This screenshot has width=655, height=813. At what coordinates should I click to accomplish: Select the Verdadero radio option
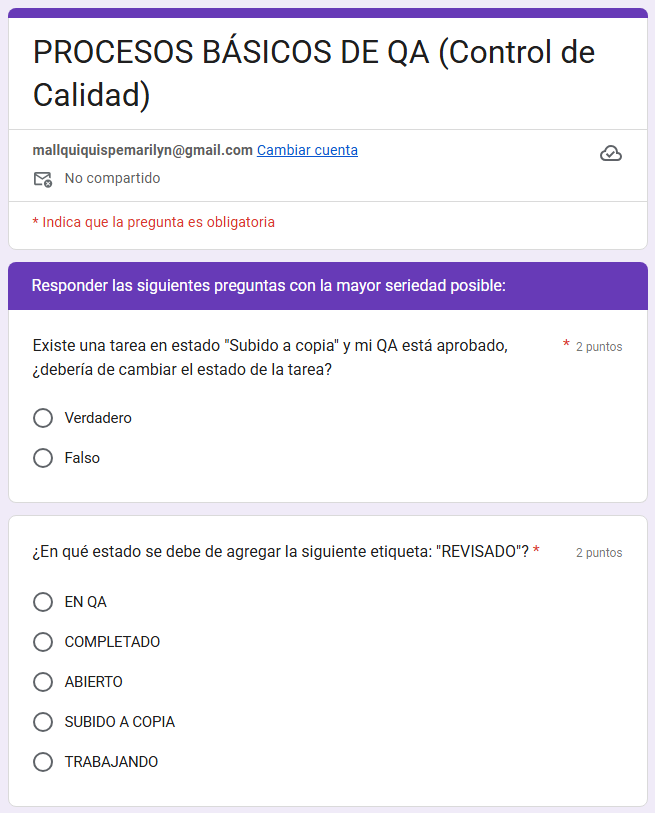[43, 418]
